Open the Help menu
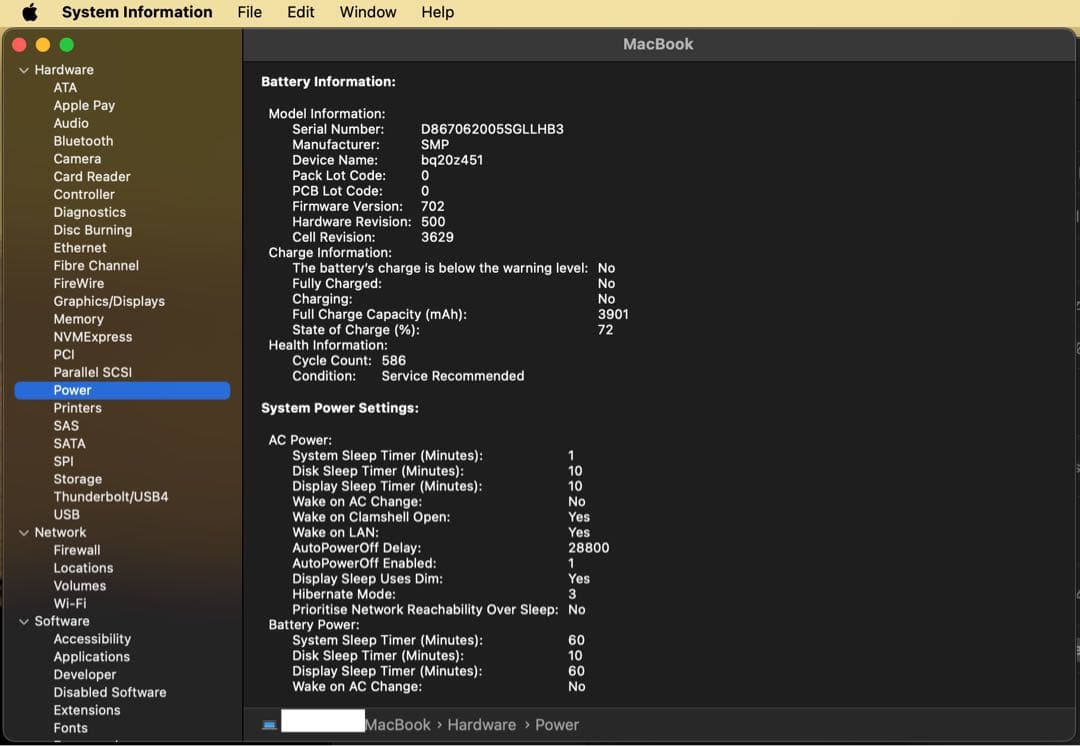This screenshot has width=1080, height=746. click(x=437, y=13)
